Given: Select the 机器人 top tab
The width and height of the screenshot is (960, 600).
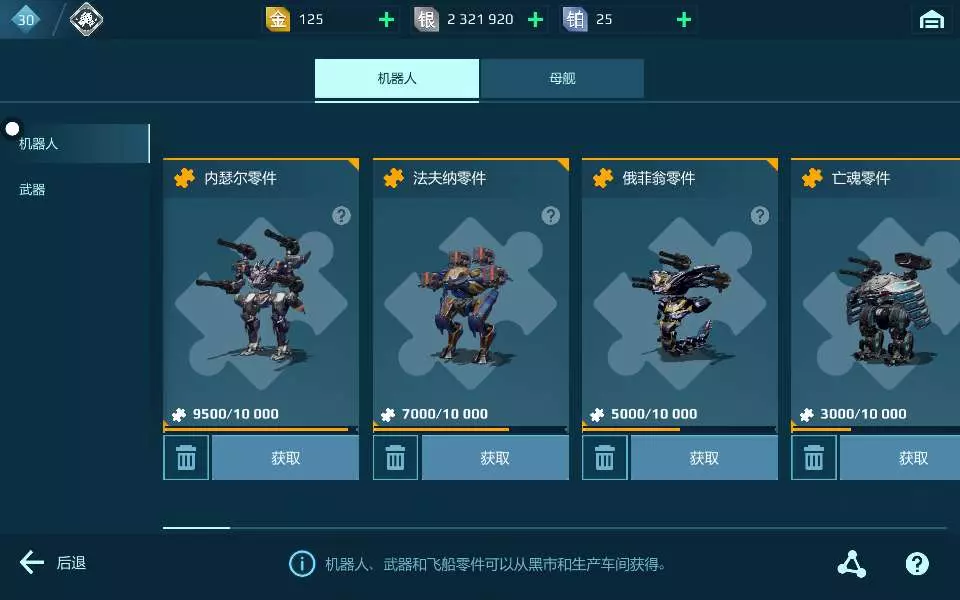Looking at the screenshot, I should tap(397, 78).
